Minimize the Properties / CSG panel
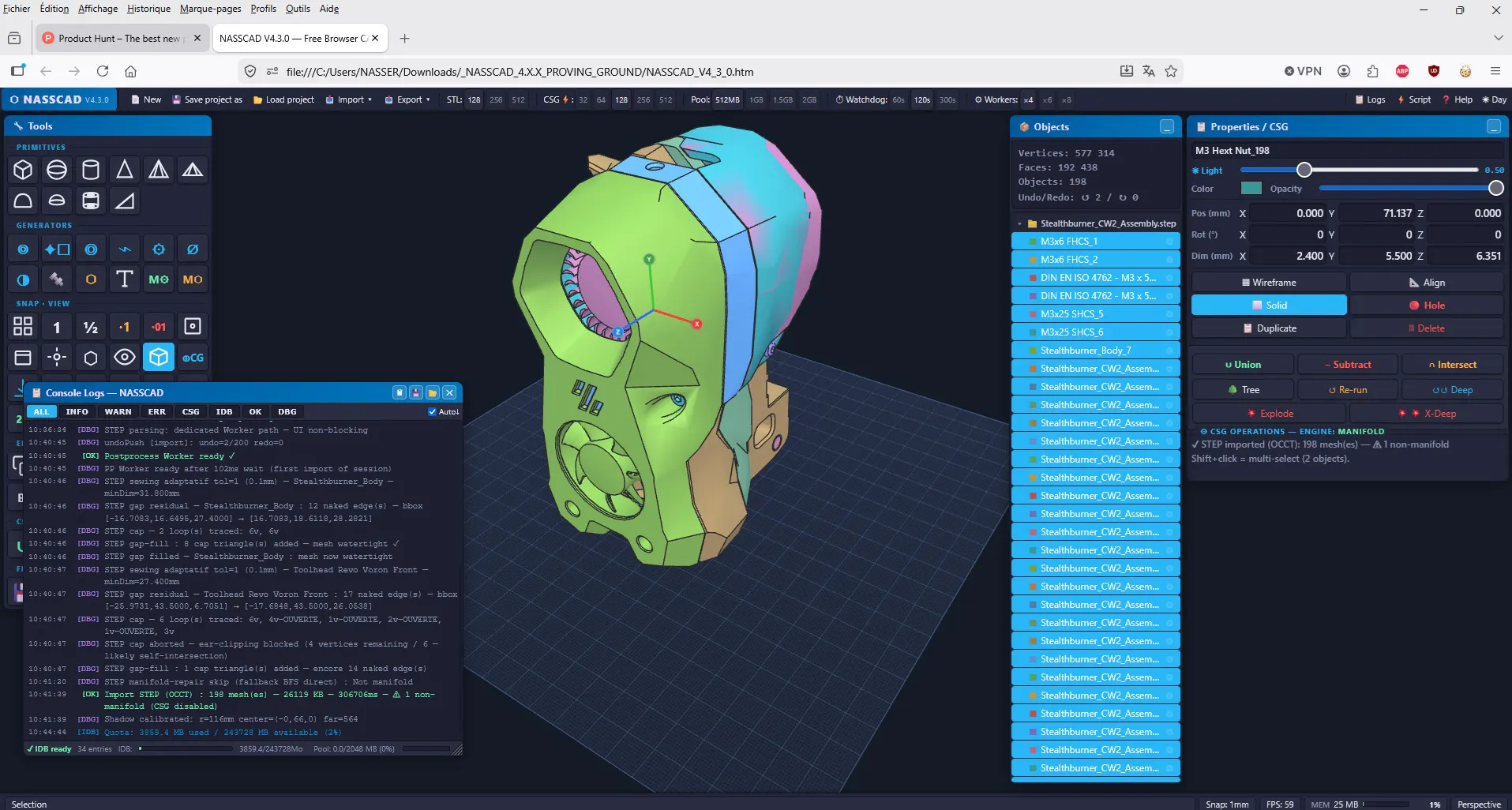Image resolution: width=1512 pixels, height=810 pixels. (1494, 127)
